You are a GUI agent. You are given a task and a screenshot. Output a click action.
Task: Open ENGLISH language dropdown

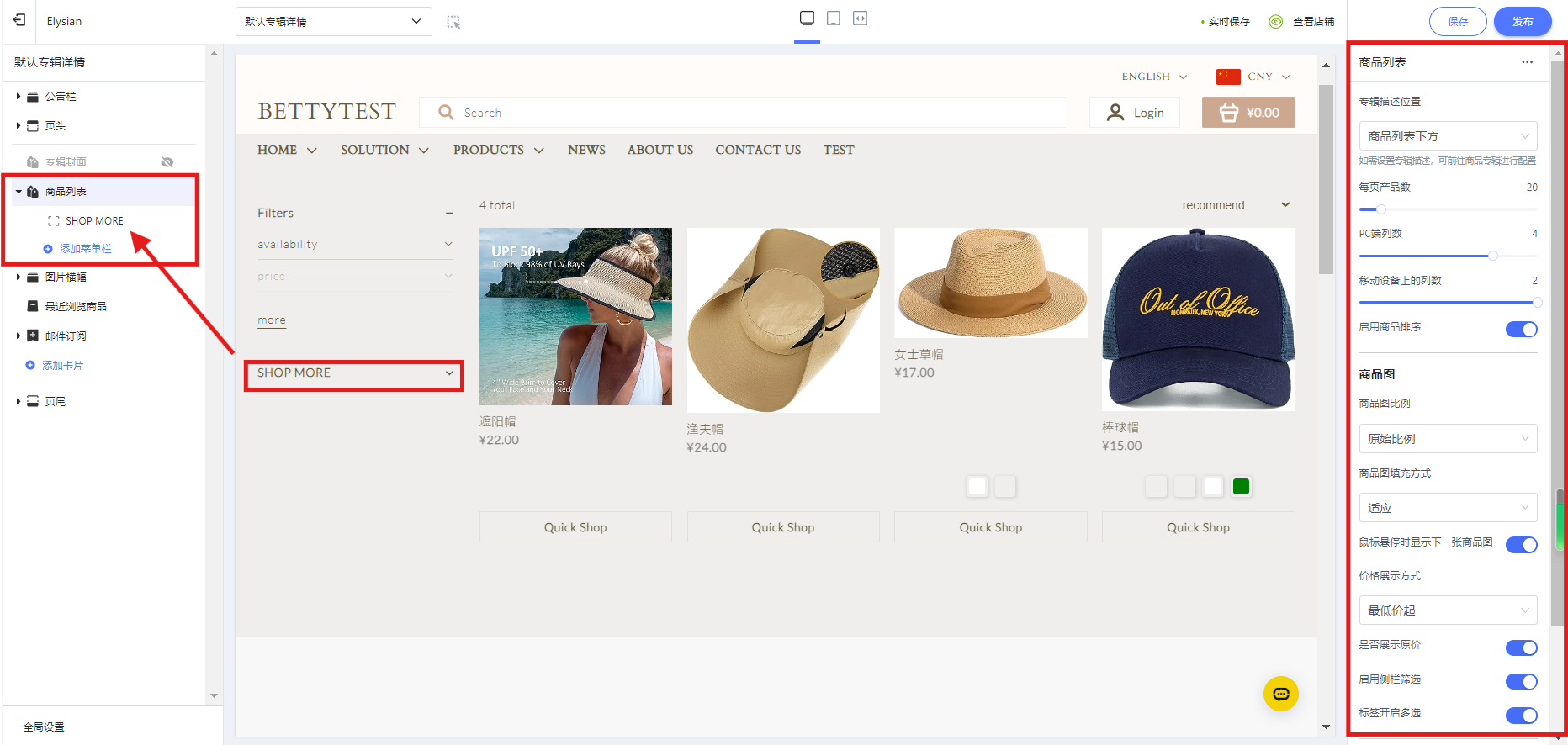1154,77
